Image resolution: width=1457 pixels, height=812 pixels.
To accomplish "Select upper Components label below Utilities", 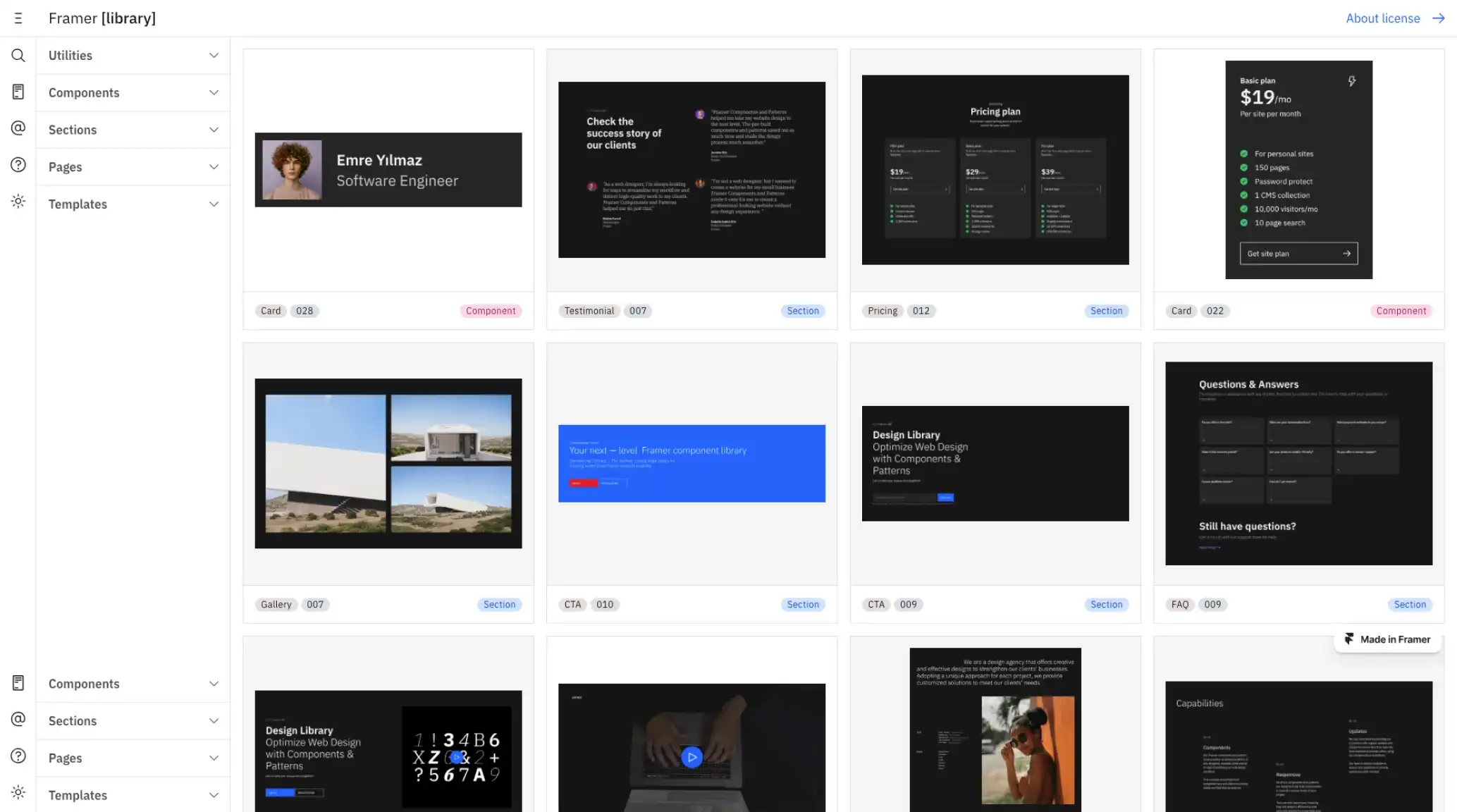I will click(84, 93).
